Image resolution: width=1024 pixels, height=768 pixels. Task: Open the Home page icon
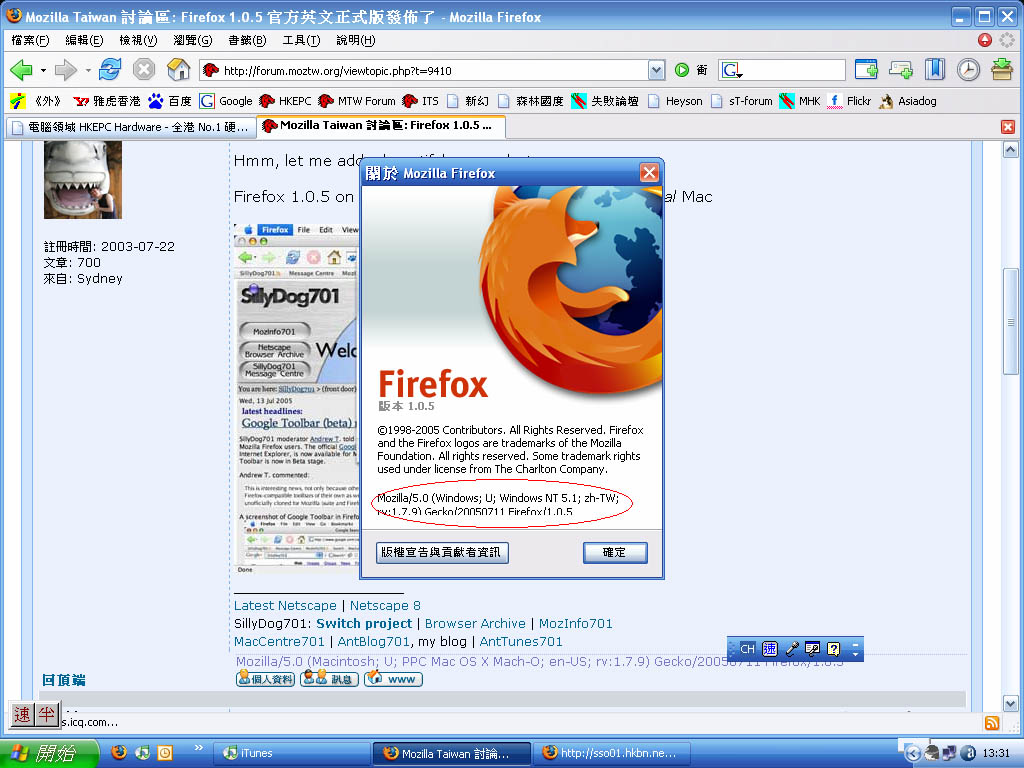178,69
